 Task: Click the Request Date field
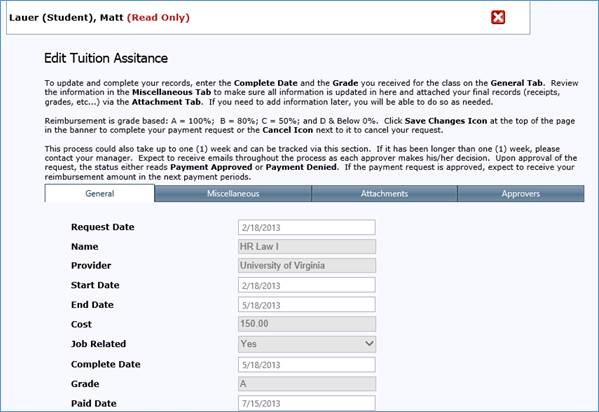(x=307, y=227)
